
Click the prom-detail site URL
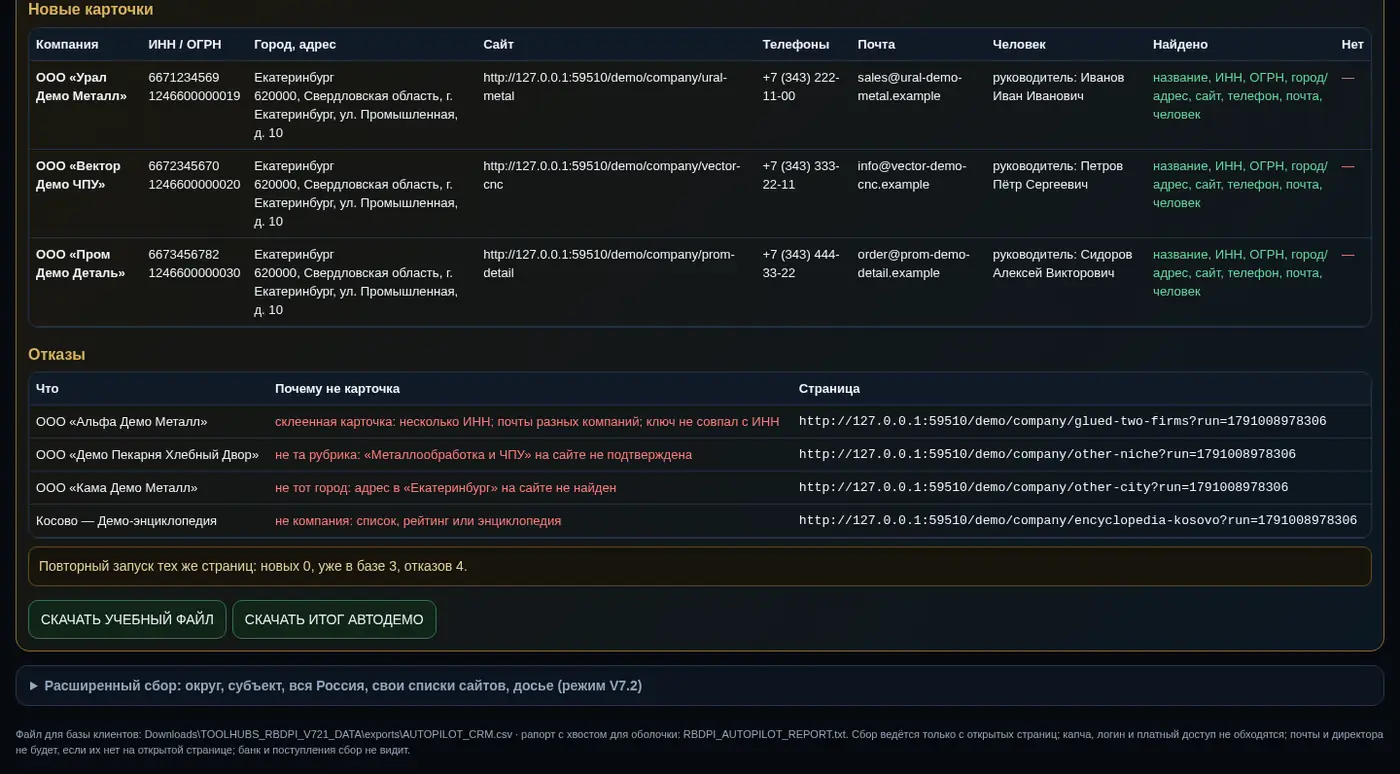(x=609, y=264)
